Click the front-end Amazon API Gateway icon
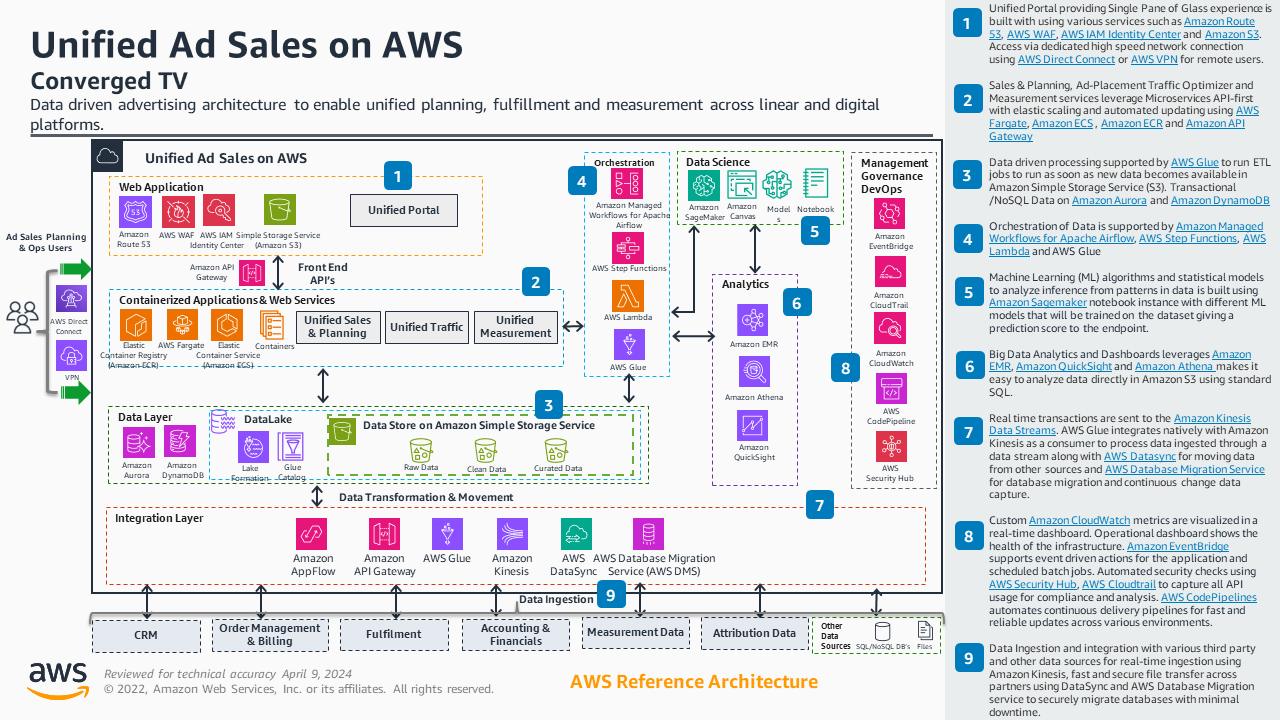 [x=251, y=271]
